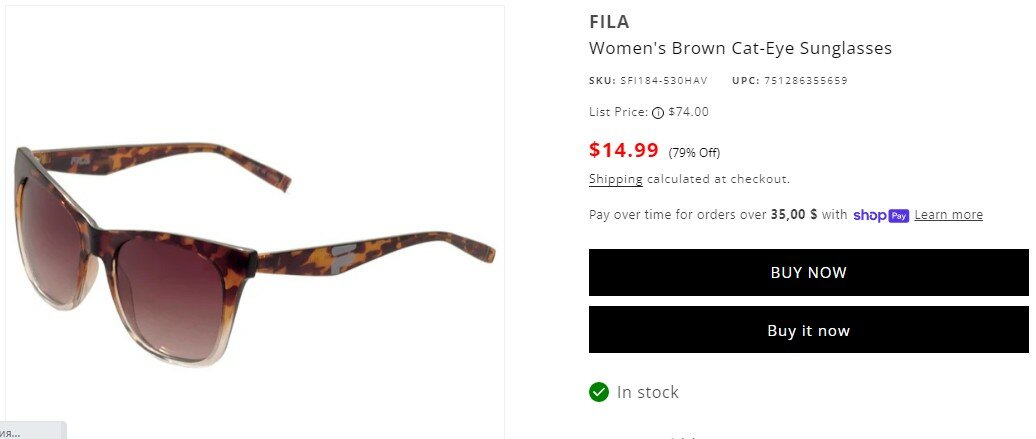This screenshot has width=1036, height=439.
Task: Click the UPC number 751286355659
Action: (805, 81)
